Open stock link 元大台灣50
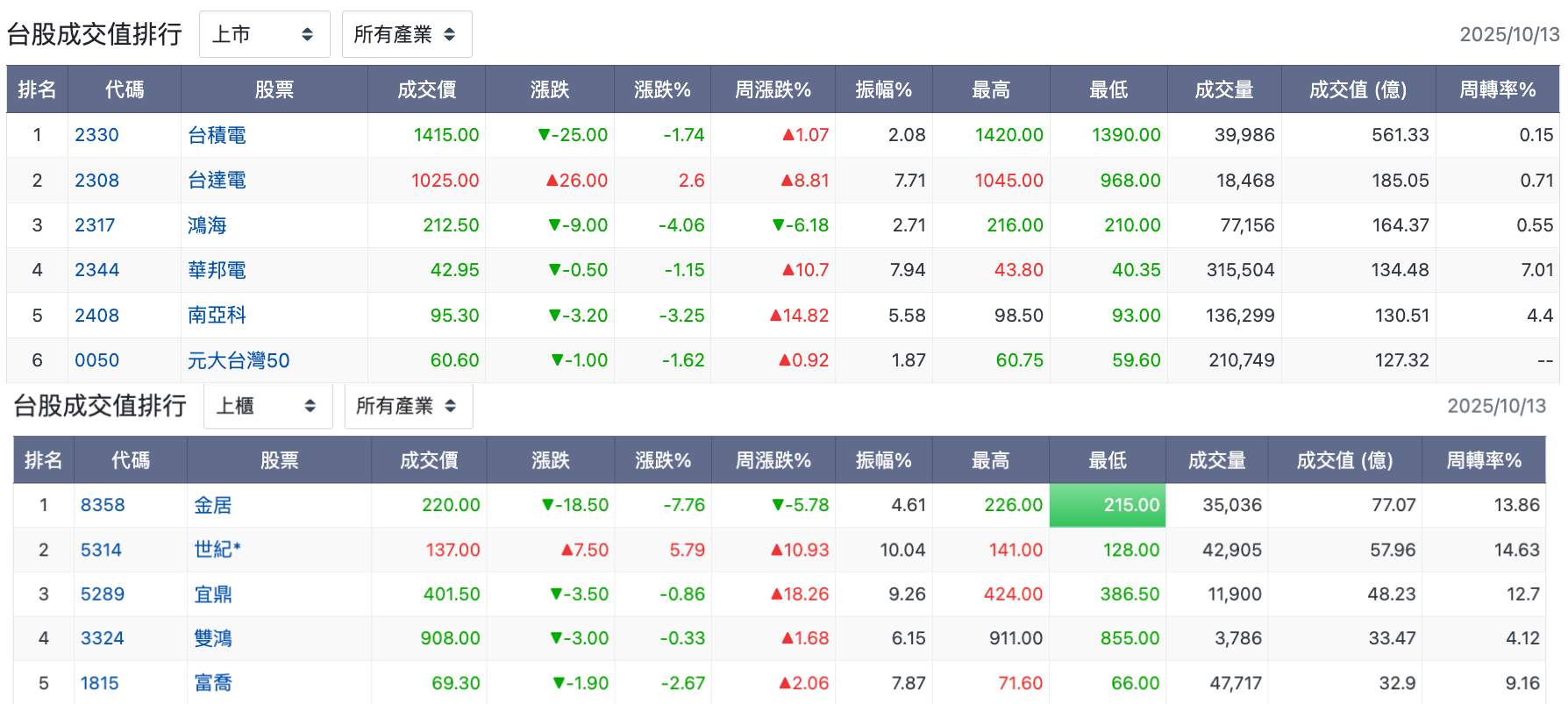This screenshot has width=1568, height=704. pyautogui.click(x=239, y=360)
